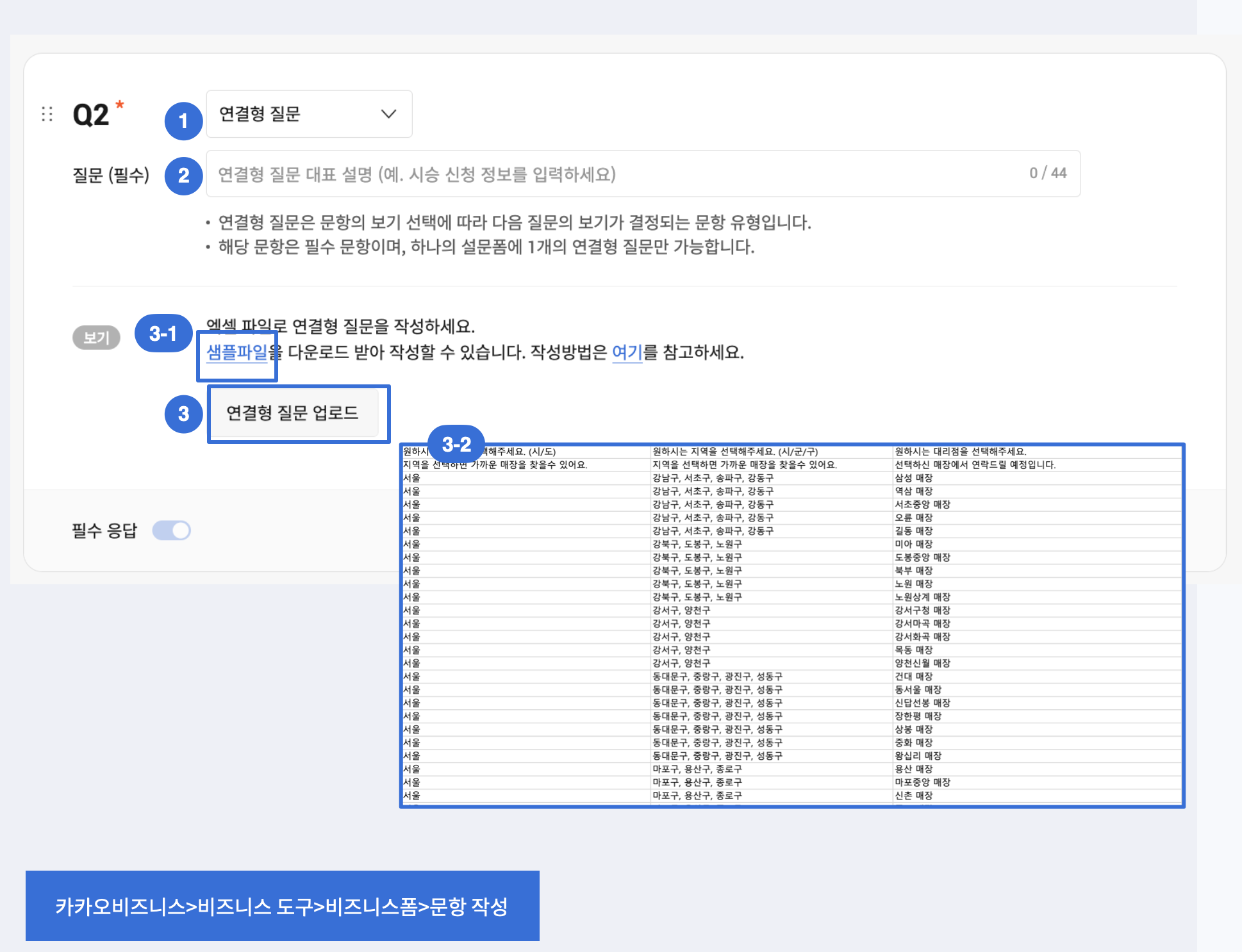Click the 0 / 44 character counter

point(1048,173)
